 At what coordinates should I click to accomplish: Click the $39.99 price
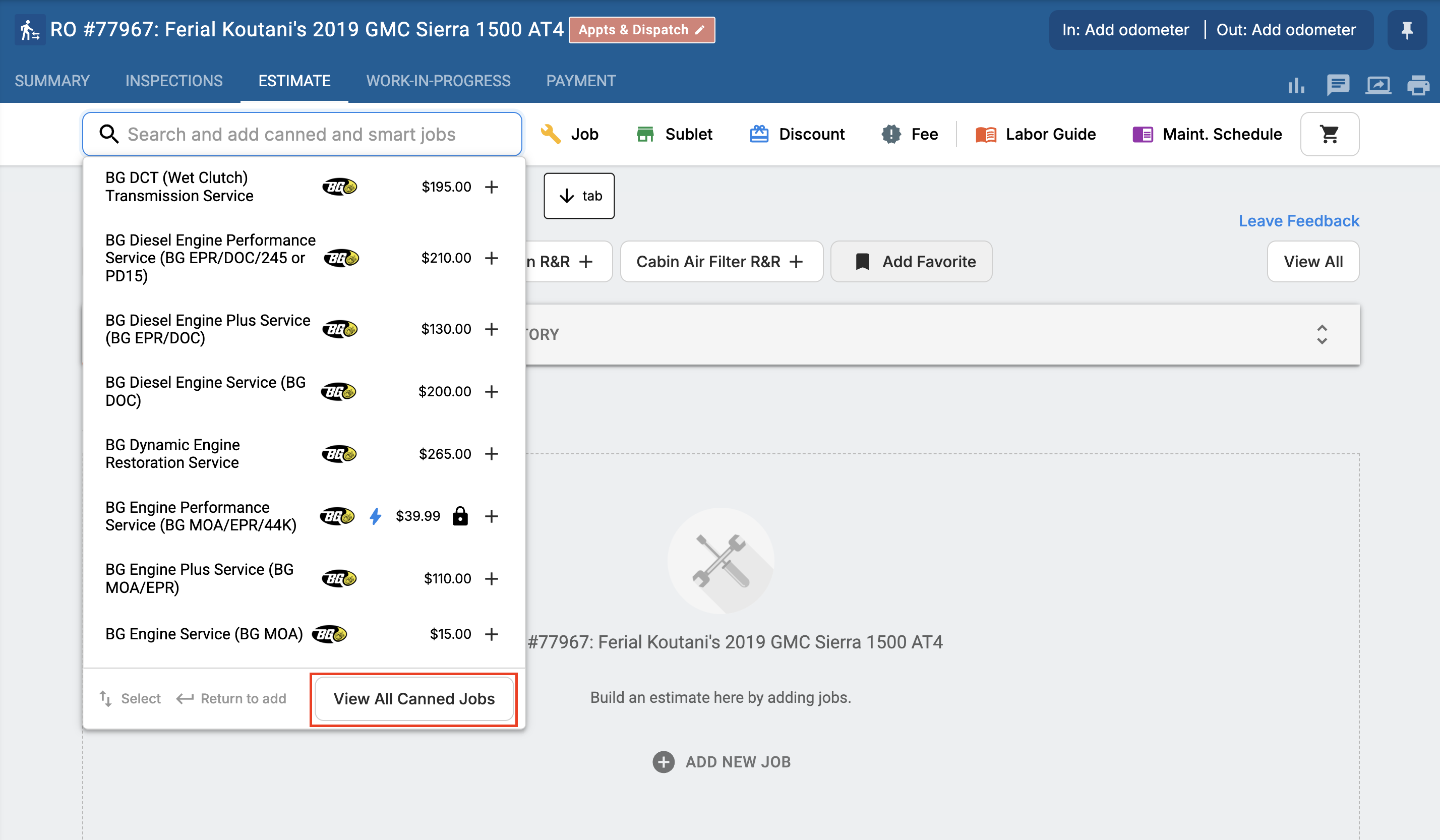pos(417,516)
